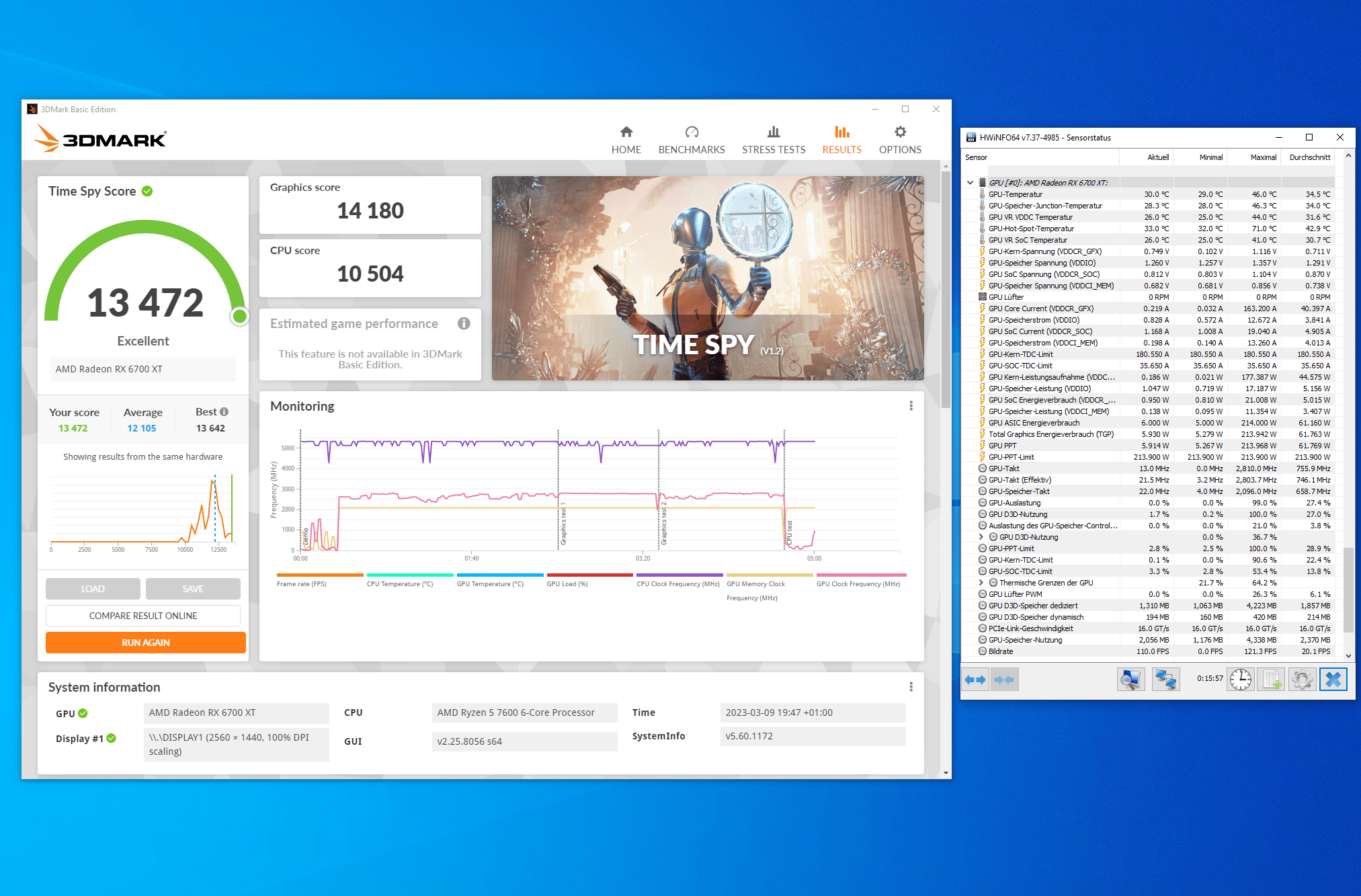Click the GPU chip icon in the group header
The width and height of the screenshot is (1361, 896).
(982, 183)
